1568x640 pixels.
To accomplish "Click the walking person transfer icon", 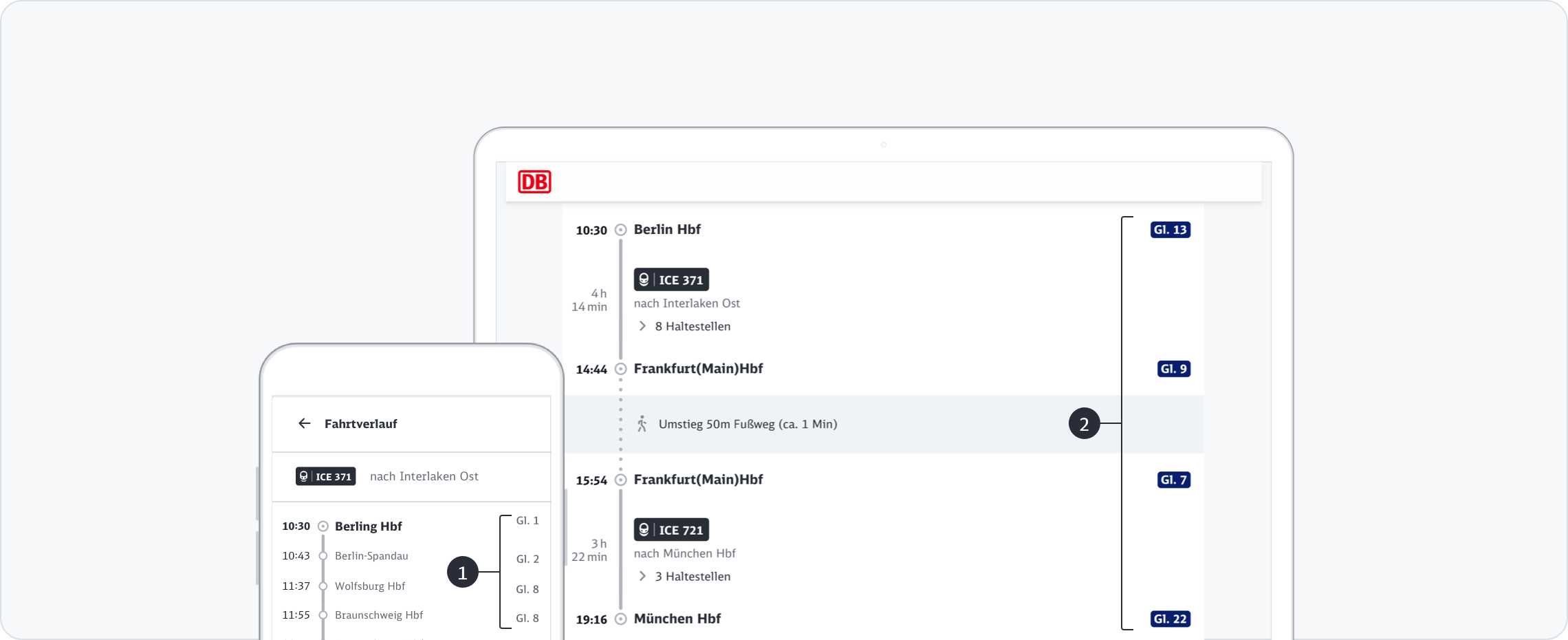I will pos(642,424).
